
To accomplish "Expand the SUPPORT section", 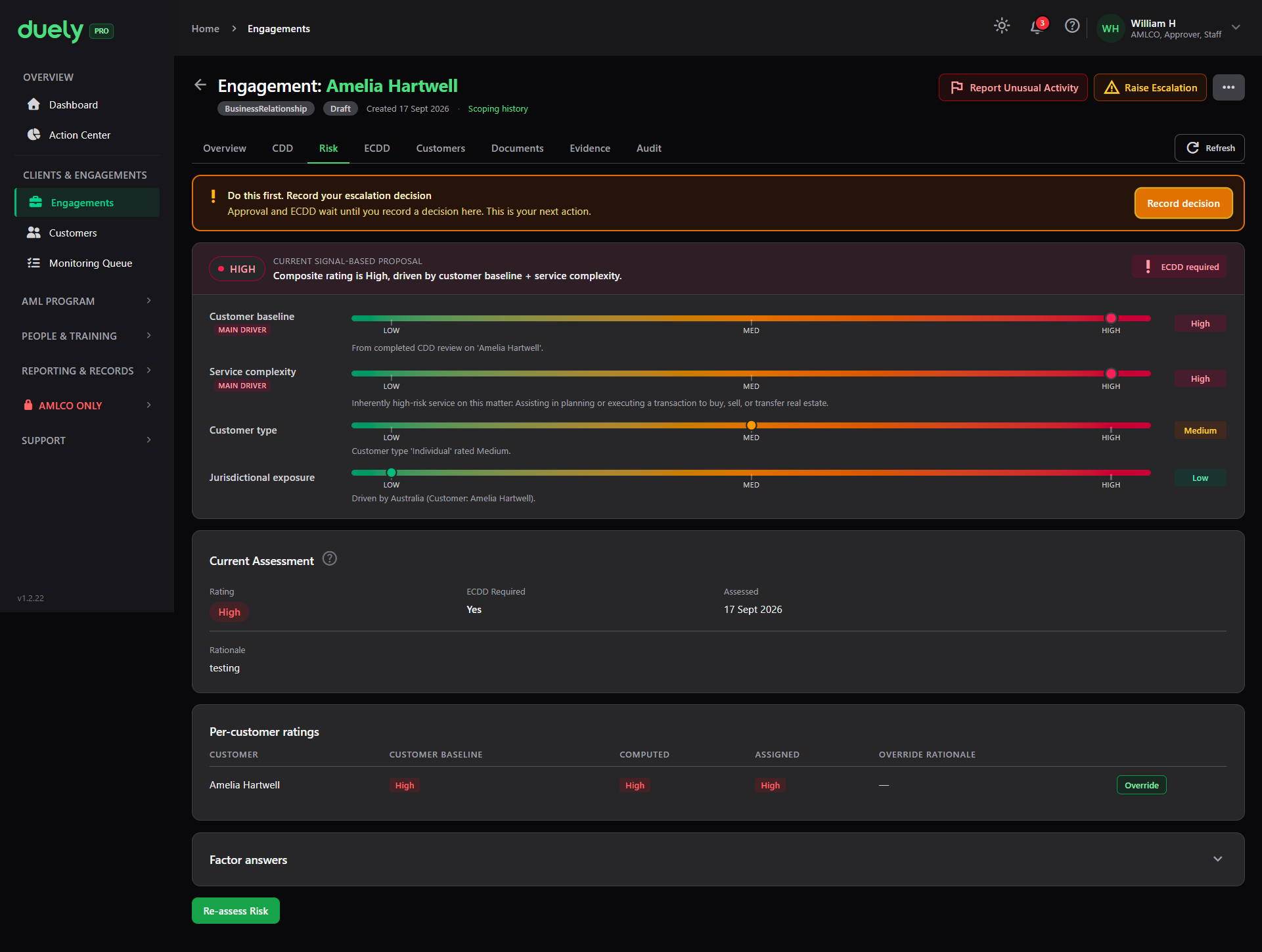I will (x=87, y=440).
